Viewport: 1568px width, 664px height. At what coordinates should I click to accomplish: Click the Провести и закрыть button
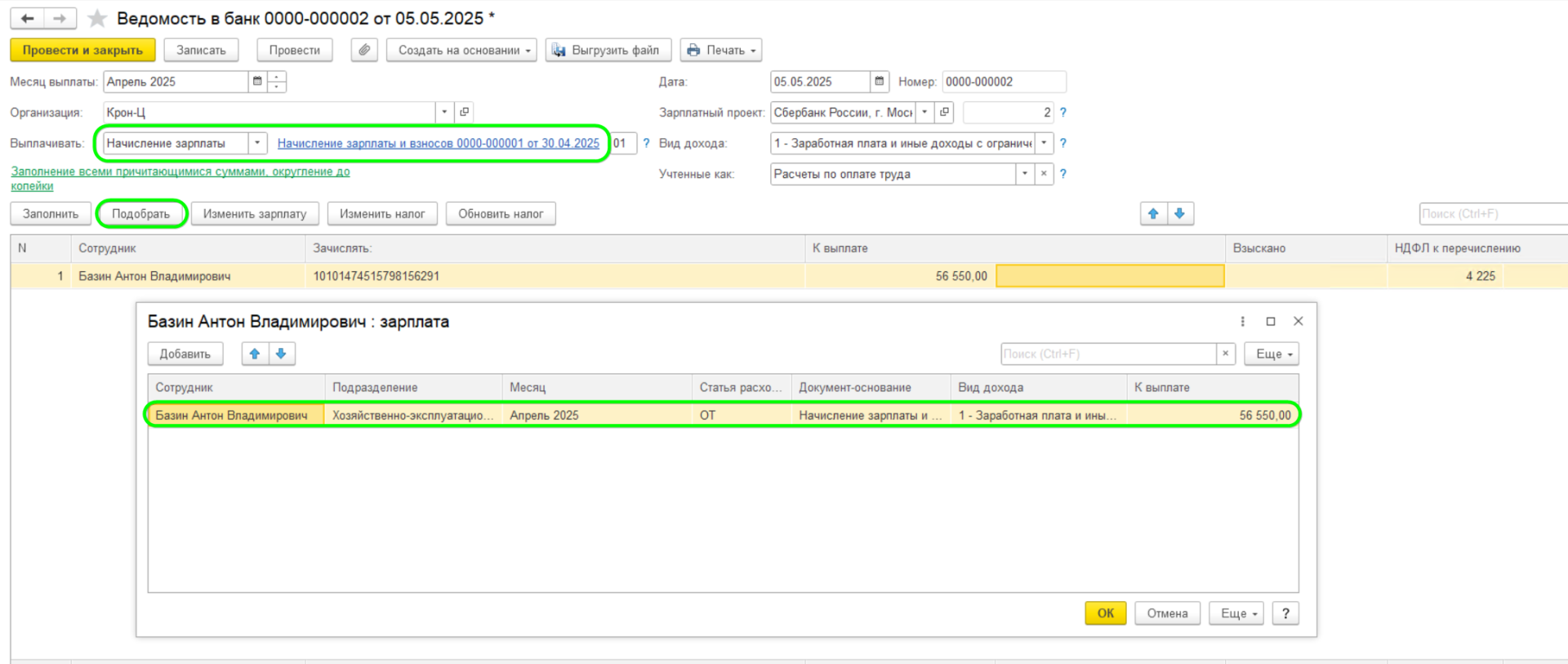click(82, 50)
